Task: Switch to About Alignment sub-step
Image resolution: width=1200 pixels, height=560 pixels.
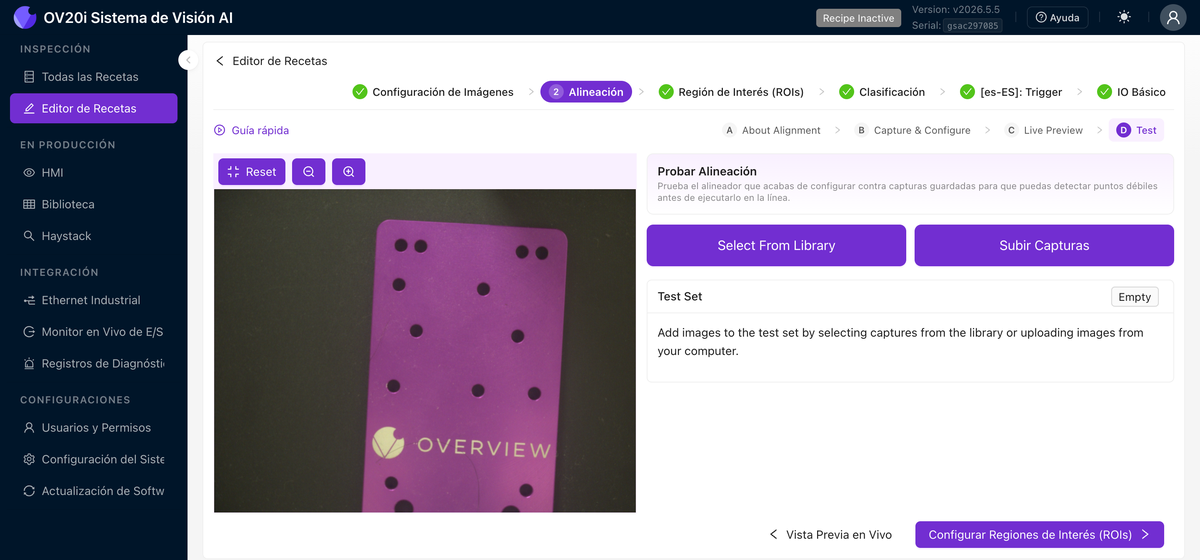Action: point(771,130)
